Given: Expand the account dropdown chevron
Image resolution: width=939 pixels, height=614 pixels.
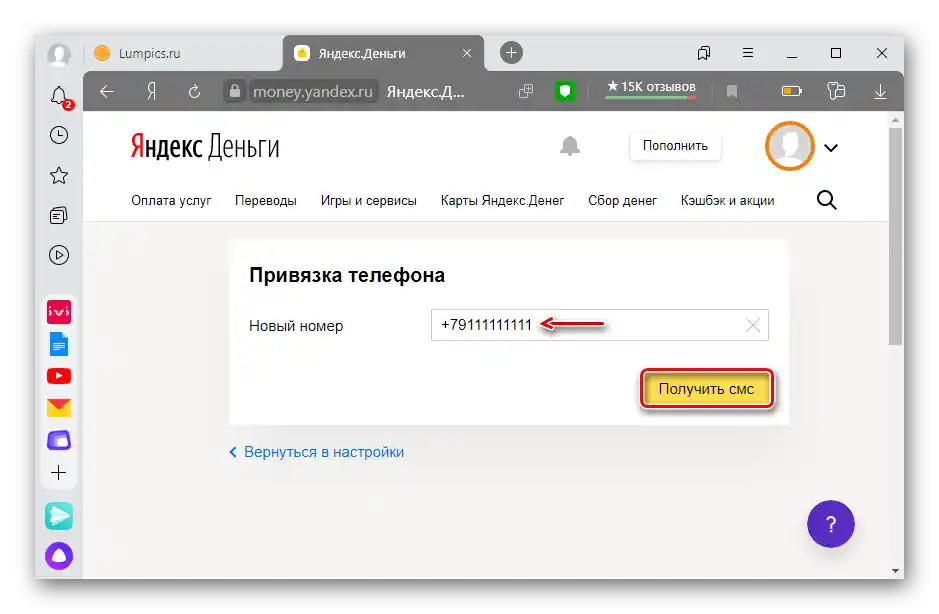Looking at the screenshot, I should click(x=831, y=147).
